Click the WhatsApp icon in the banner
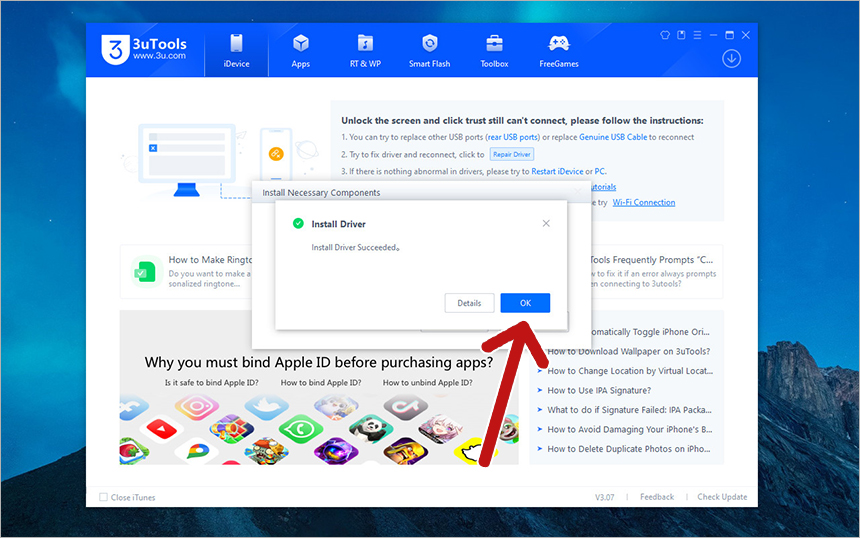 pos(301,429)
